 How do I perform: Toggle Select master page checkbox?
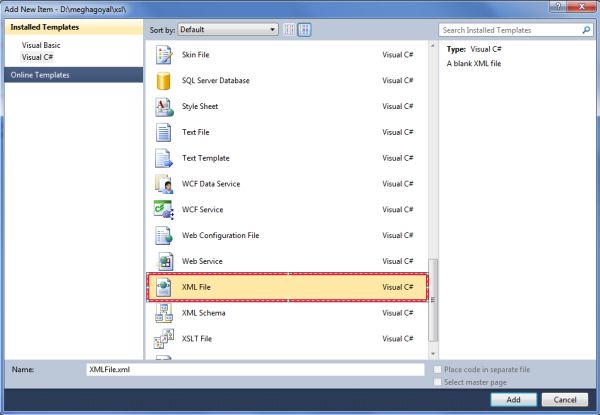(x=437, y=382)
